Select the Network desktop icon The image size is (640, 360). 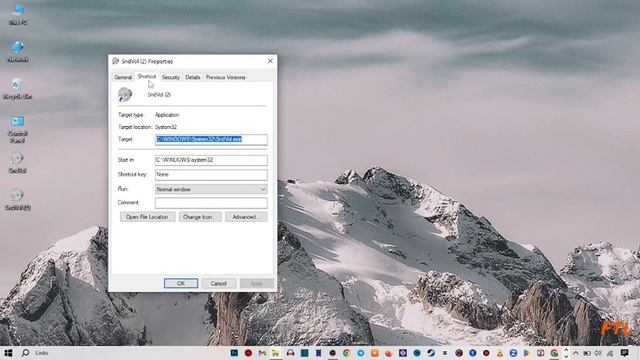coord(18,51)
